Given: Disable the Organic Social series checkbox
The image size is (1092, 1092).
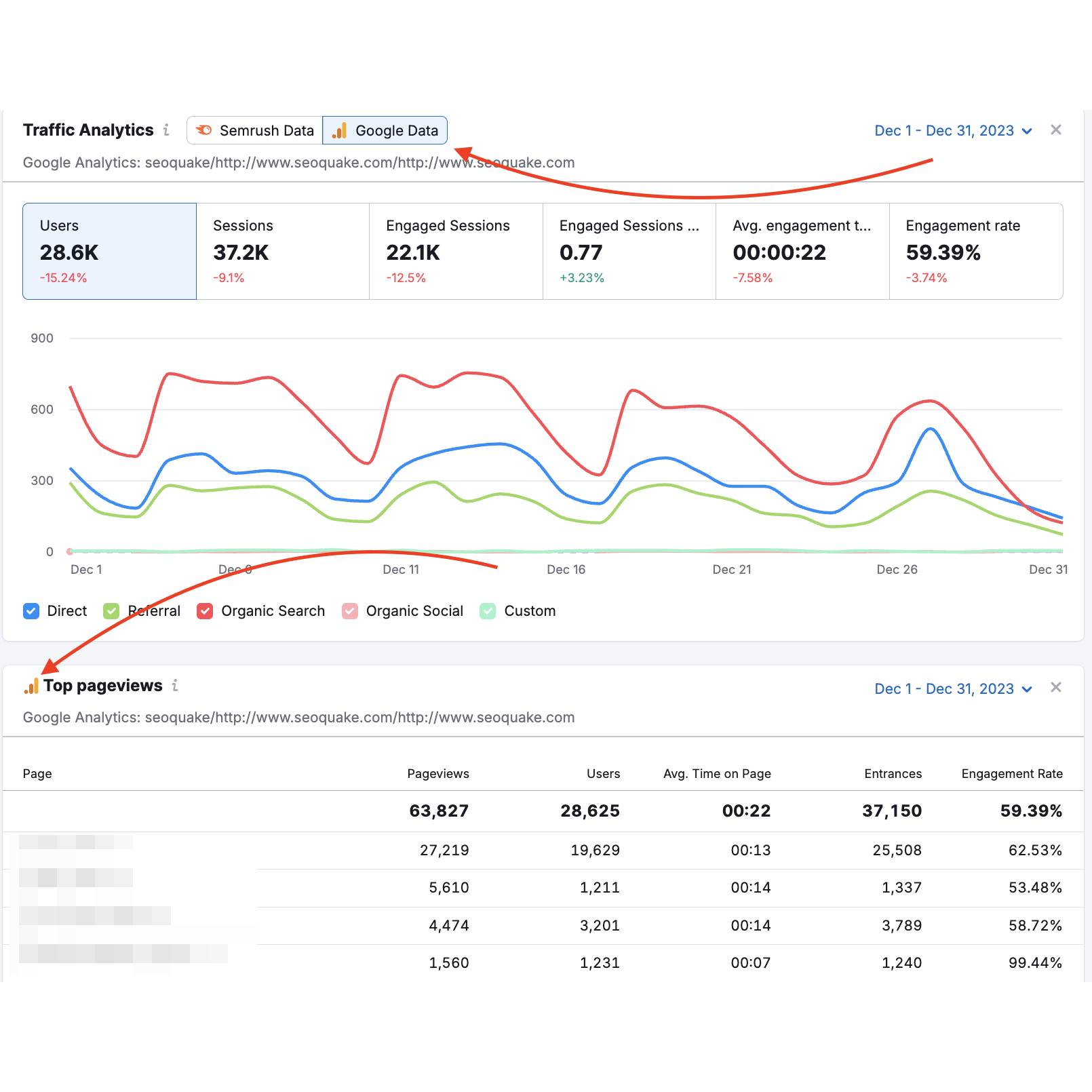Looking at the screenshot, I should coord(350,611).
